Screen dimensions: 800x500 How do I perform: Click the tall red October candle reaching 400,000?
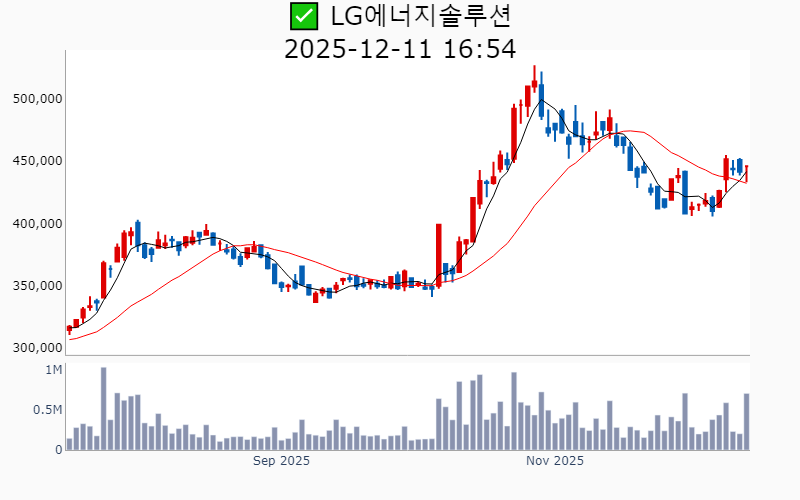(438, 253)
